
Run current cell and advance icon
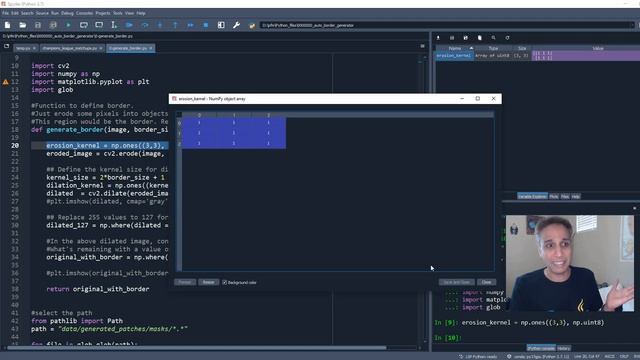click(x=99, y=25)
